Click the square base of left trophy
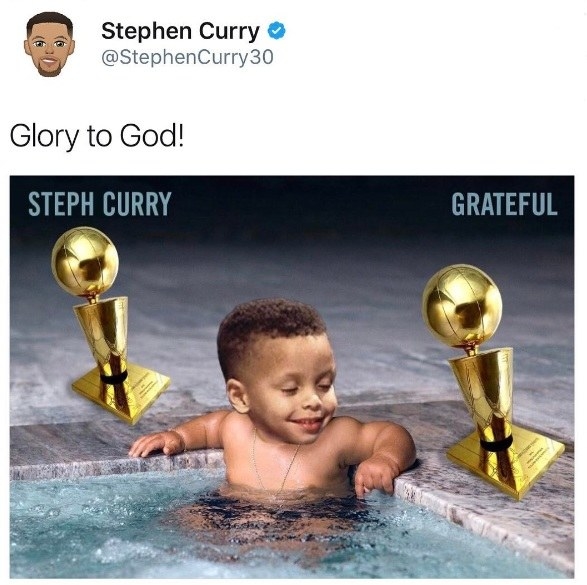Screen dimensions: 587x585 (121, 393)
